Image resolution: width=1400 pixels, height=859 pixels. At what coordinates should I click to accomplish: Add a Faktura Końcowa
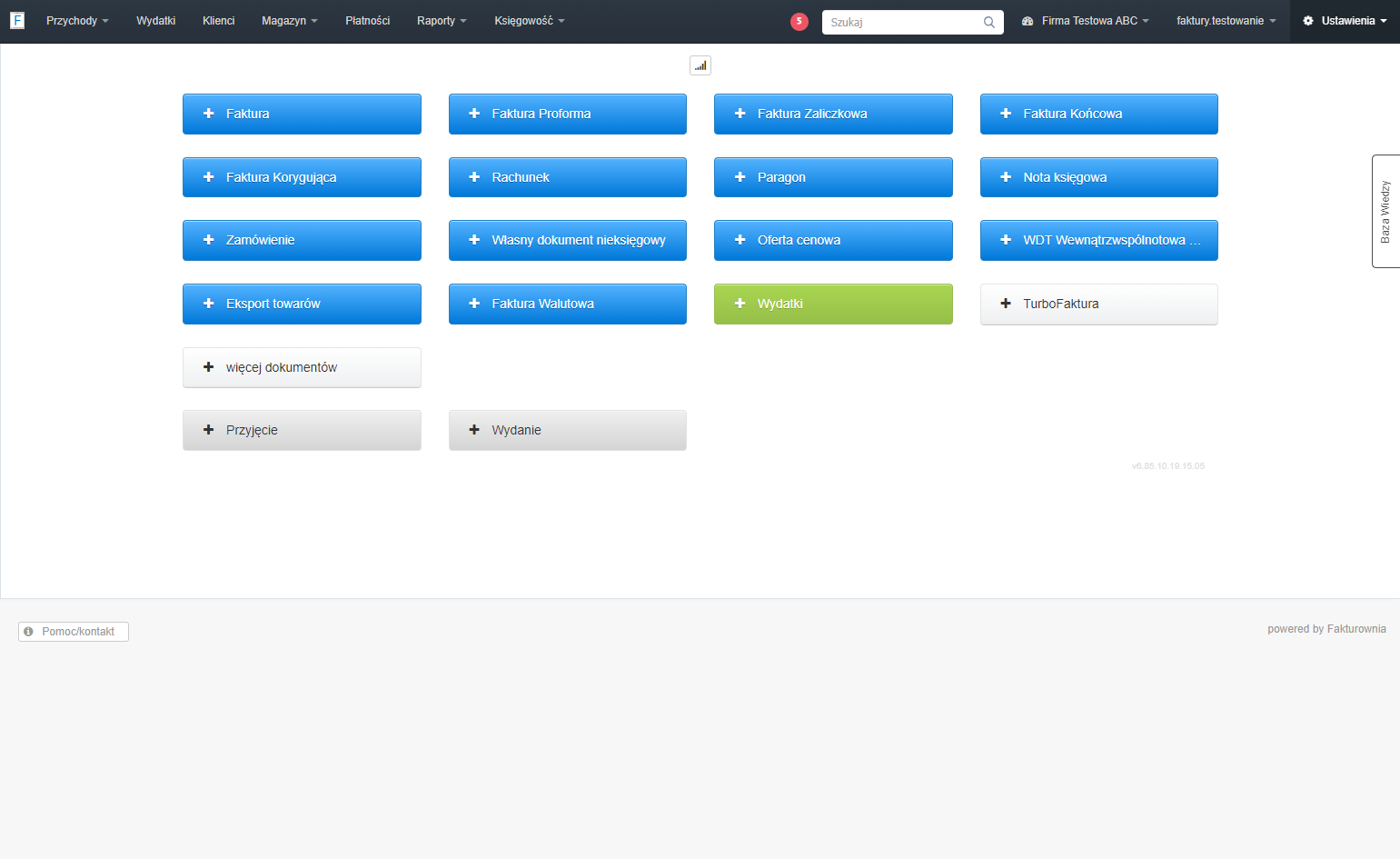click(x=1099, y=114)
